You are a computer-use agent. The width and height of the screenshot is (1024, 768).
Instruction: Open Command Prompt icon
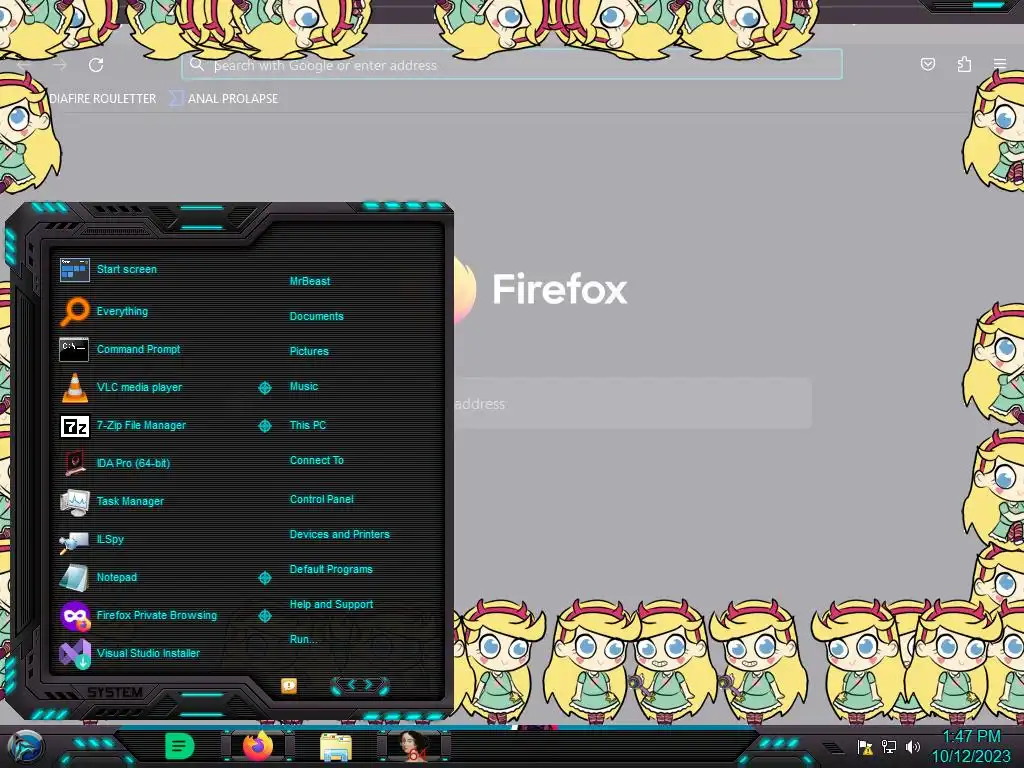(x=74, y=349)
